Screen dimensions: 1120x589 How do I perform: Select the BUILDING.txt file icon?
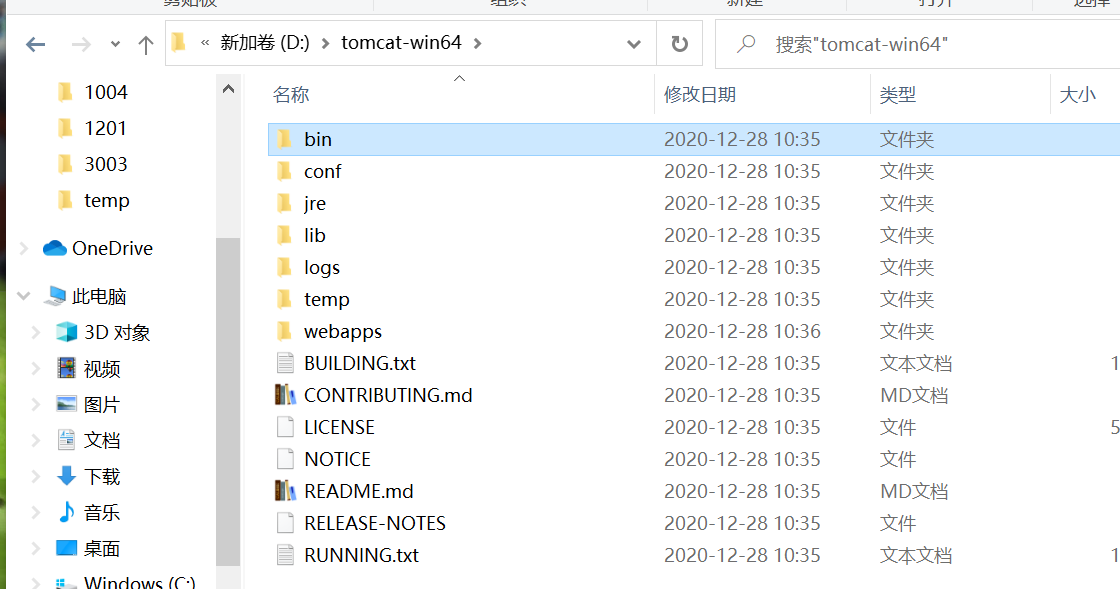click(285, 363)
